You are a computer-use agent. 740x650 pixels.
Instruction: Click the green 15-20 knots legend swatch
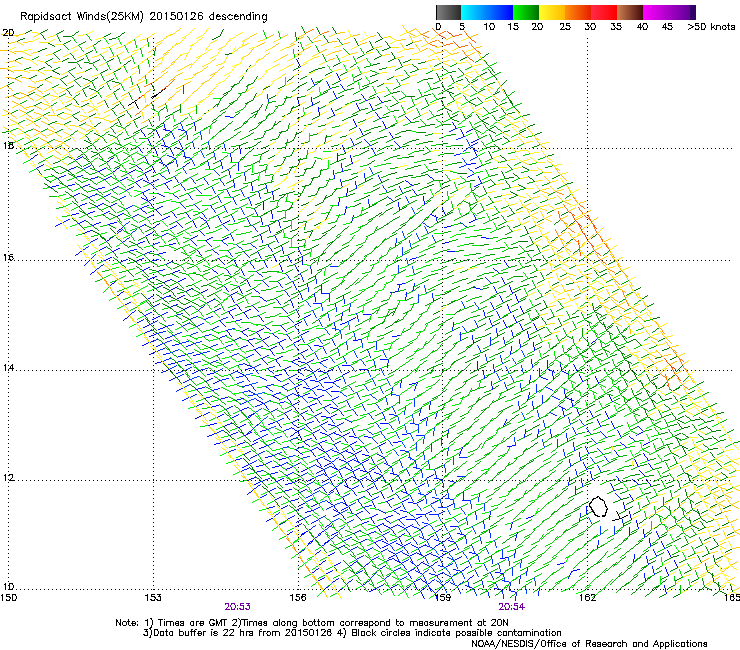pyautogui.click(x=525, y=12)
